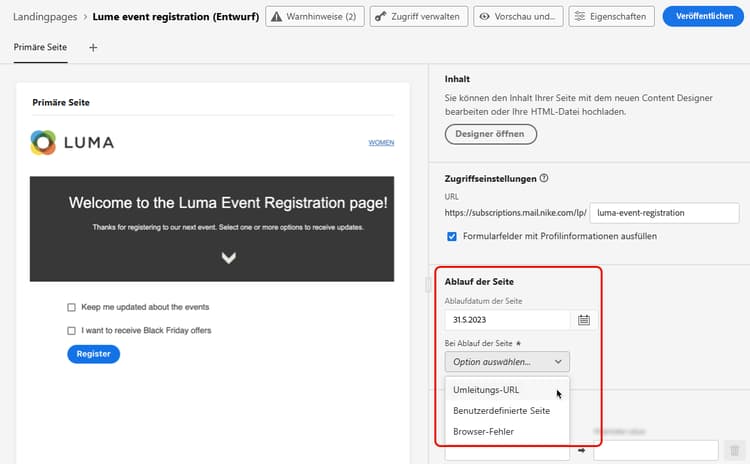Screen dimensions: 750x464
Task: Choose Browser-Fehler option
Action: click(507, 431)
